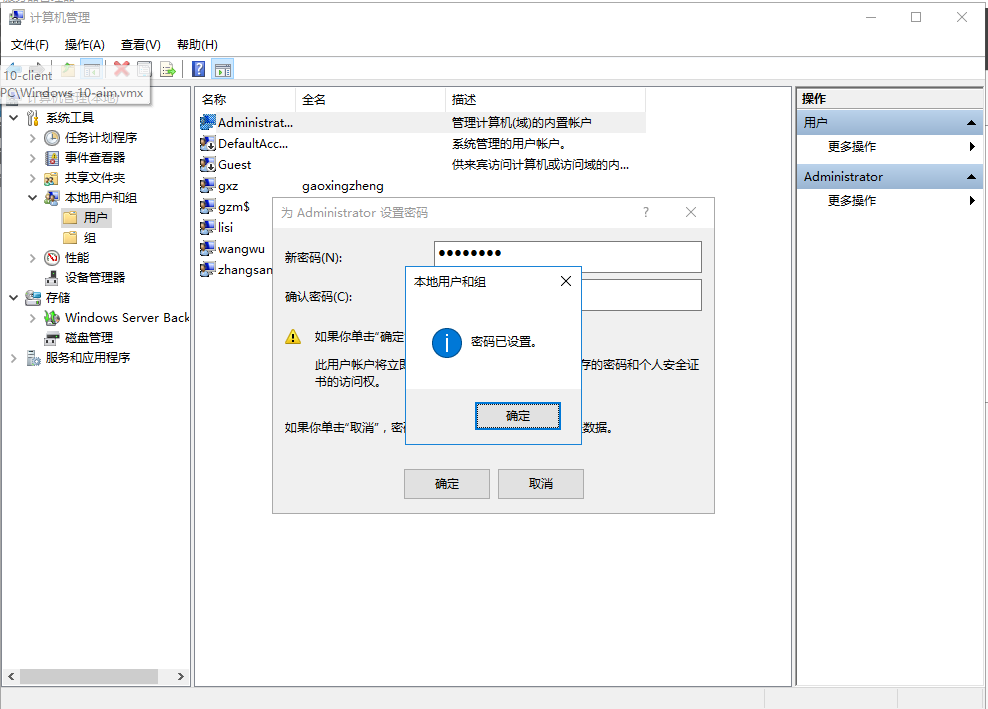Click 取消 in the set password dialog
This screenshot has height=709, width=988.
point(541,484)
